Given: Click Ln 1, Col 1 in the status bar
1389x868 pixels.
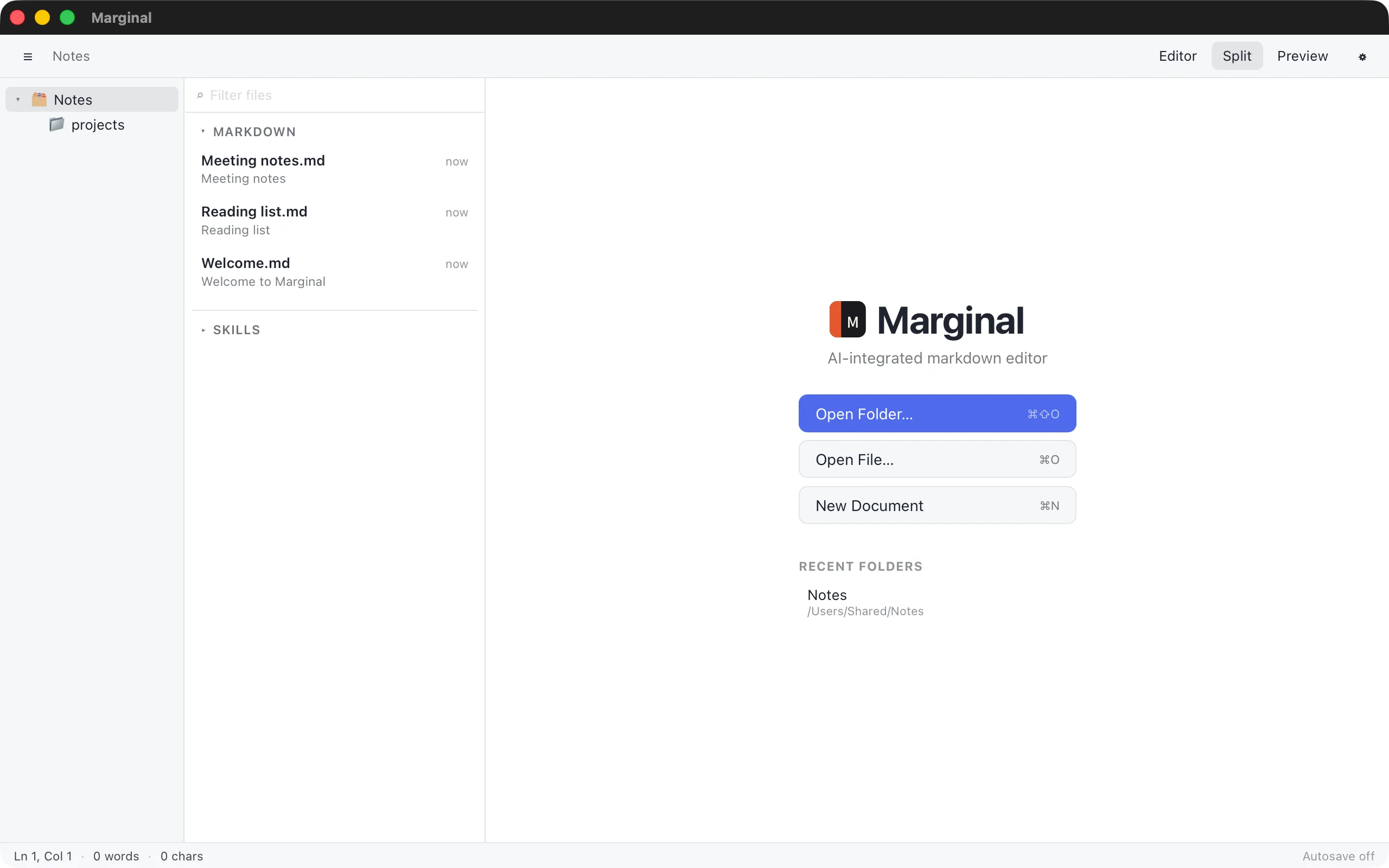Looking at the screenshot, I should (x=43, y=856).
